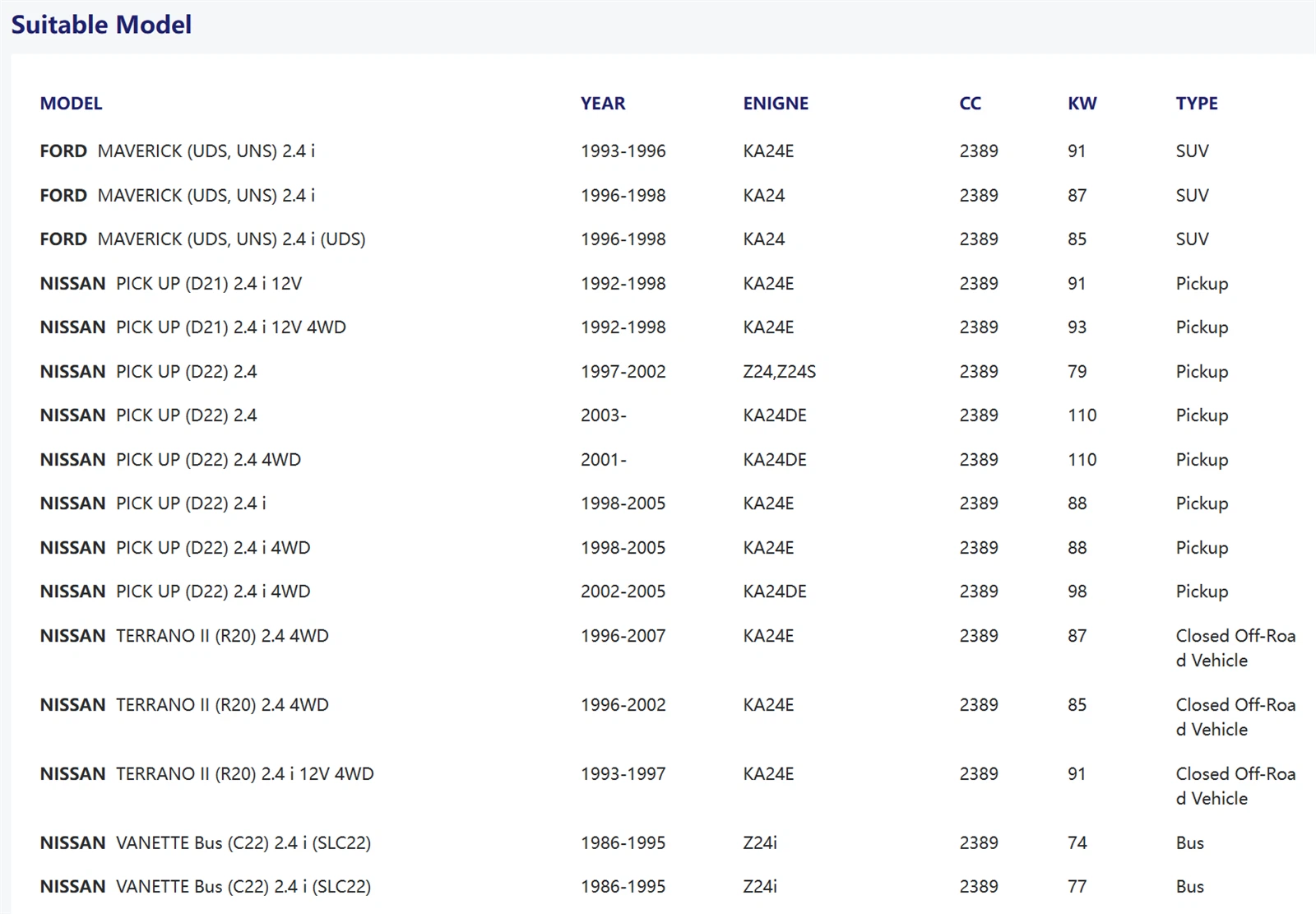Click the year cell "1996-2002"
Image resolution: width=1316 pixels, height=914 pixels.
coord(623,705)
